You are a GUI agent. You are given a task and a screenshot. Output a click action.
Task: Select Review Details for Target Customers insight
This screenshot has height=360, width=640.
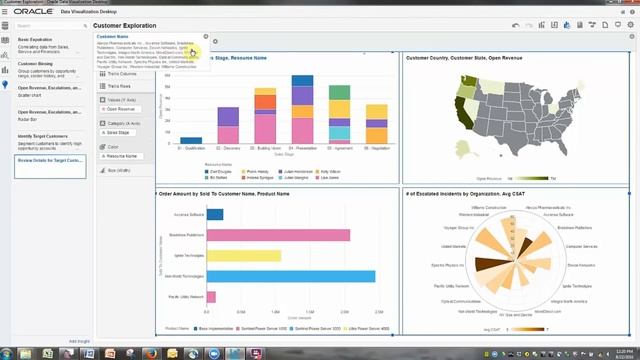click(x=50, y=166)
